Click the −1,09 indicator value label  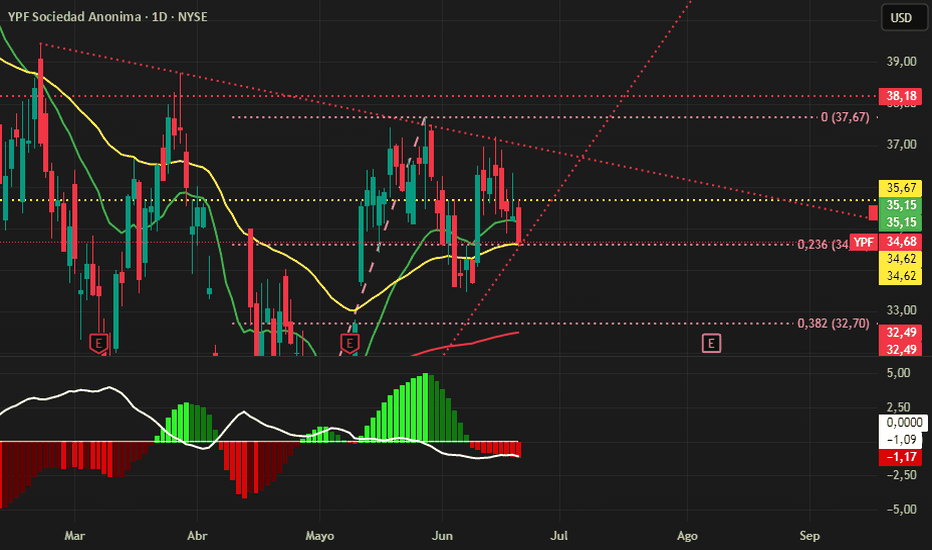coord(900,439)
